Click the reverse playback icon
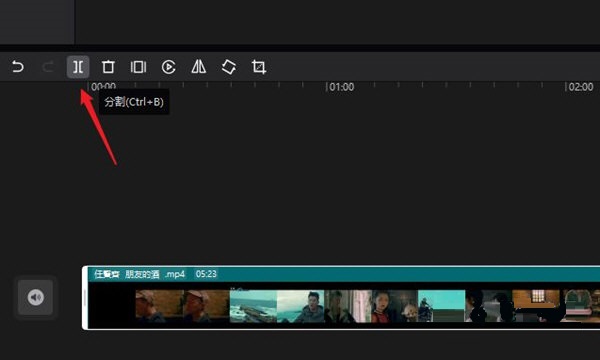The width and height of the screenshot is (600, 360). tap(168, 67)
